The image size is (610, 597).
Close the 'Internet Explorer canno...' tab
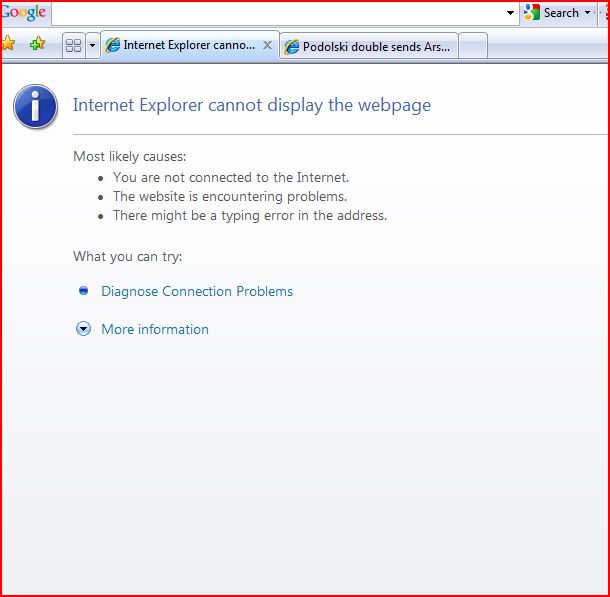pos(267,45)
